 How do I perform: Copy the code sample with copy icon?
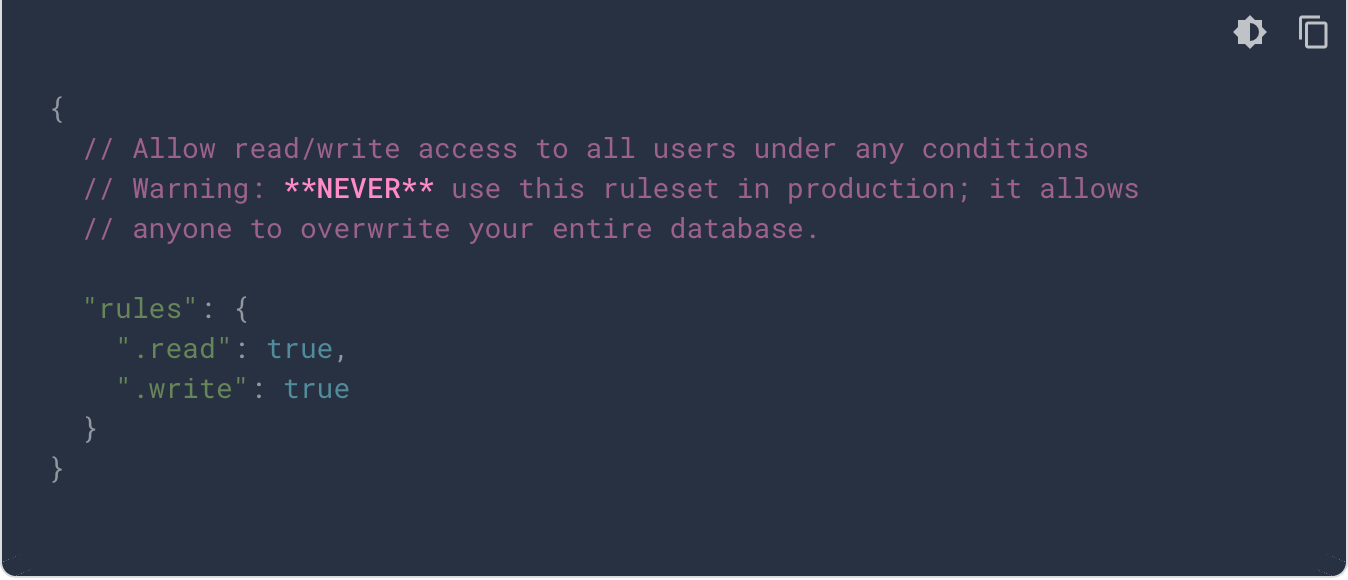(x=1313, y=33)
